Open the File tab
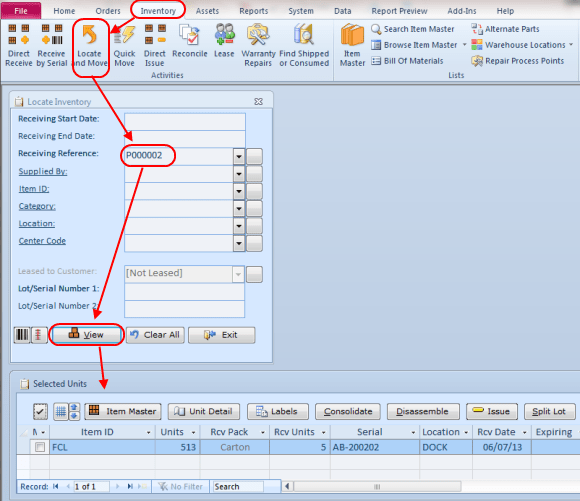The image size is (580, 501). coord(21,11)
